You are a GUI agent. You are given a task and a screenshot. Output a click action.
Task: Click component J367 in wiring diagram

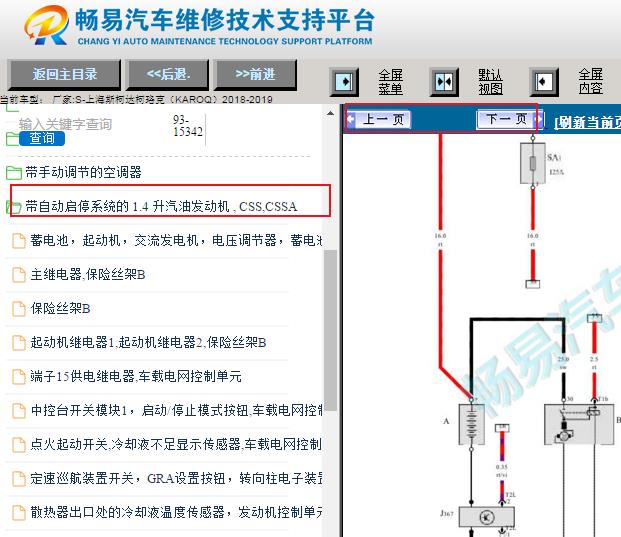pyautogui.click(x=487, y=517)
